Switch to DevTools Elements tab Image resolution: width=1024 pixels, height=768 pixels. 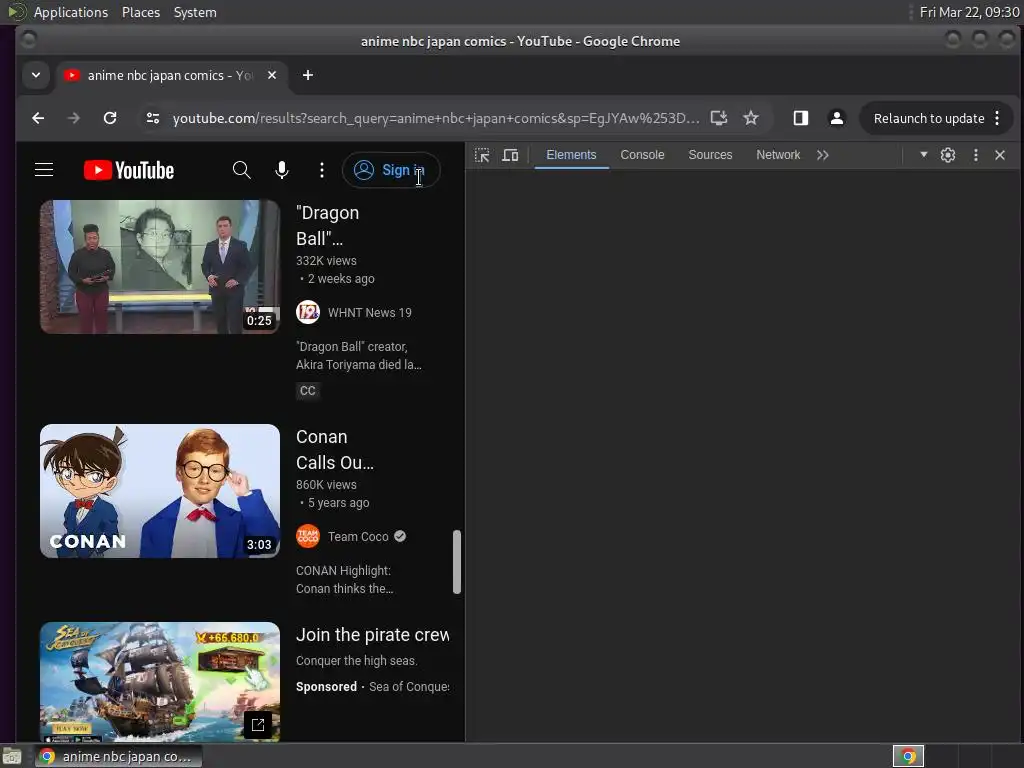(x=571, y=155)
